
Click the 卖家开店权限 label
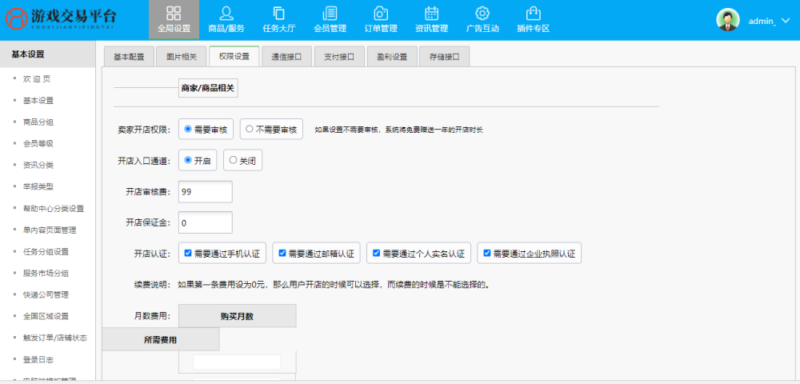(144, 130)
